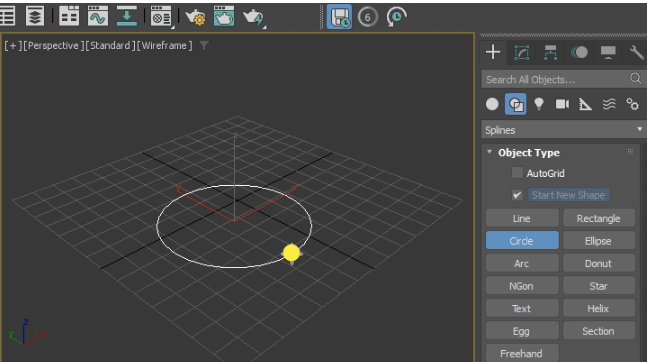This screenshot has width=650, height=362.
Task: Collapse the Object Type rollout
Action: [x=489, y=152]
